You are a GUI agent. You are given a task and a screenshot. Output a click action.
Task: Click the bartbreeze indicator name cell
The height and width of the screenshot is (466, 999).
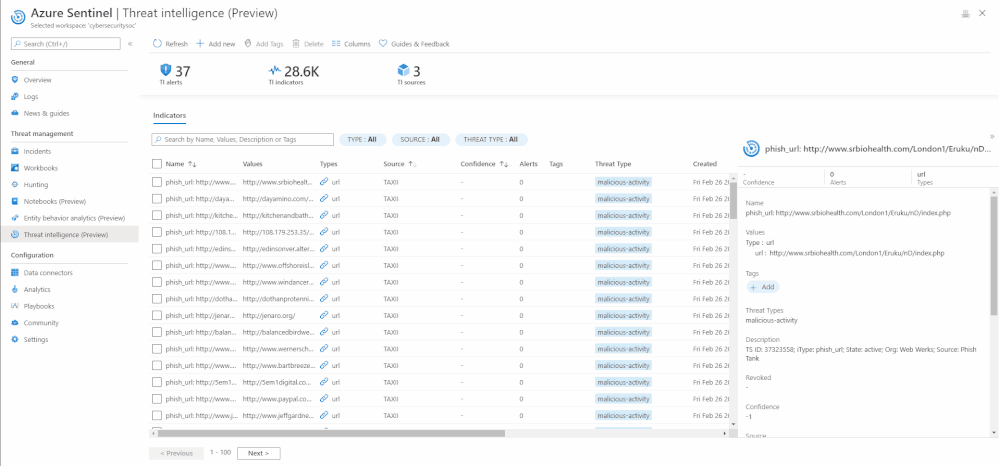coord(201,365)
